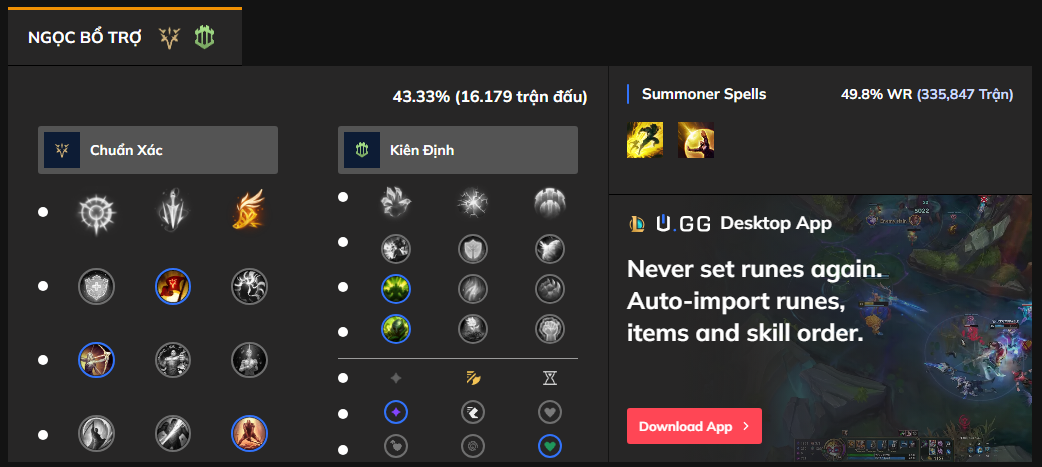The height and width of the screenshot is (467, 1042).
Task: Select the Fleet Footwork keystone rune
Action: (x=249, y=212)
